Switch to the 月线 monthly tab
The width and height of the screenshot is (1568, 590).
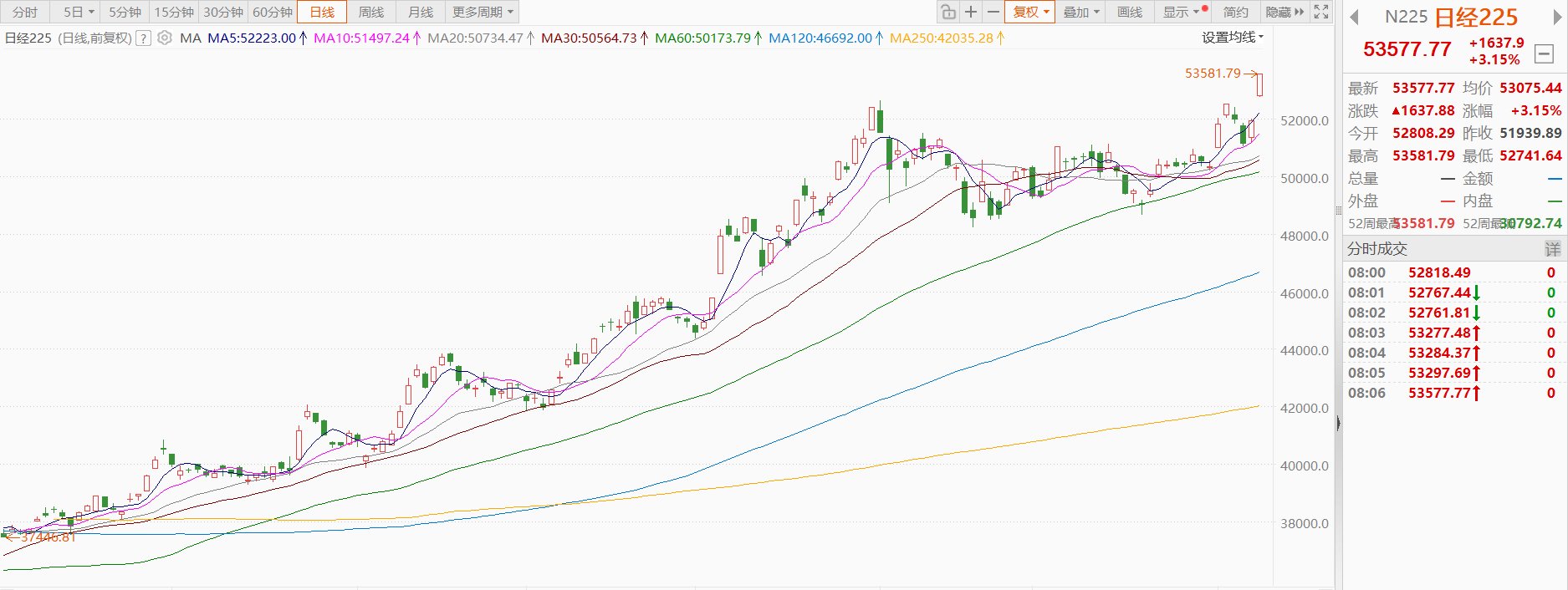point(421,12)
